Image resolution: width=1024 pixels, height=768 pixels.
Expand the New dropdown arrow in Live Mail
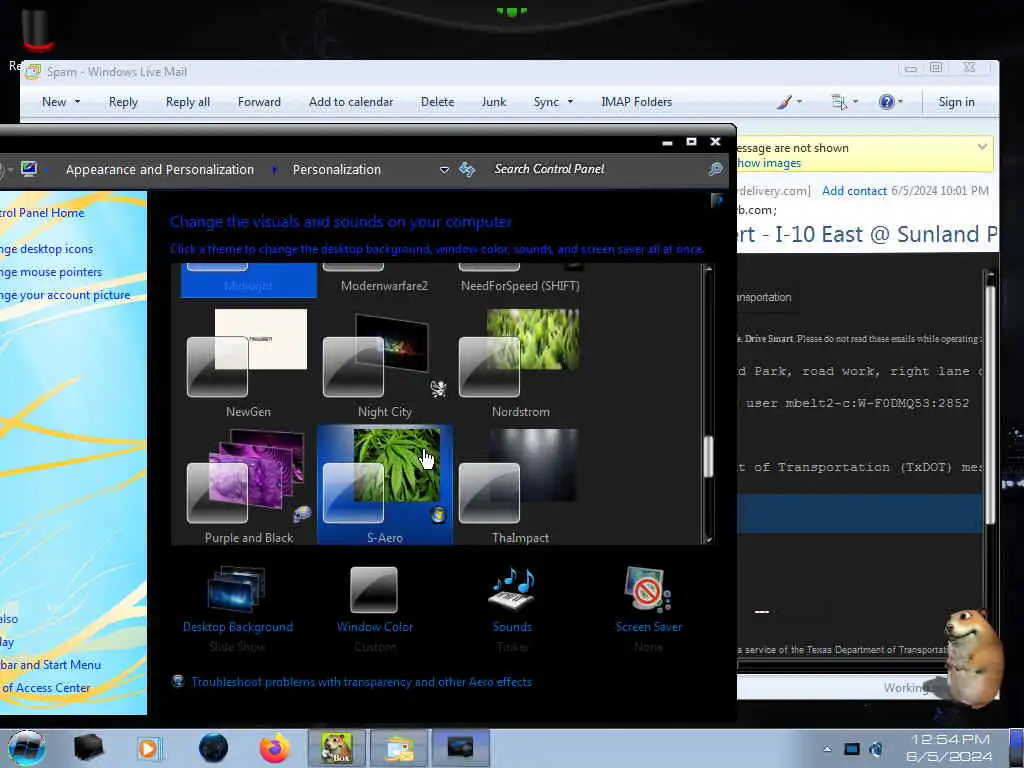click(77, 102)
